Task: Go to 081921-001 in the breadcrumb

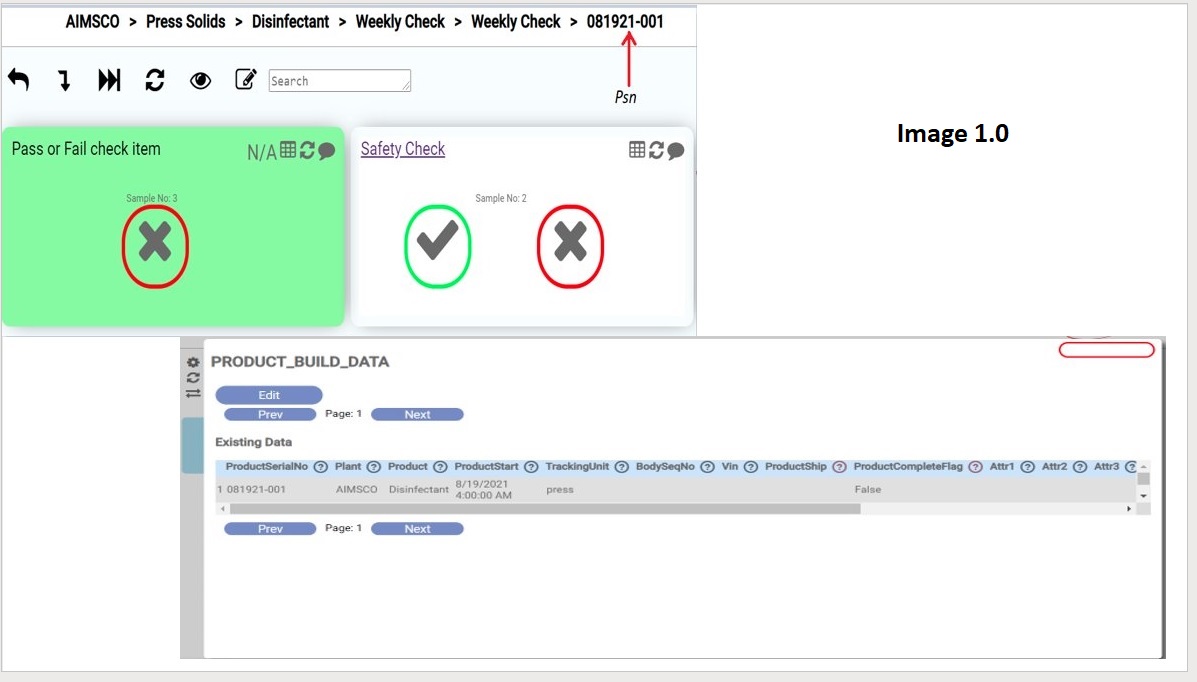Action: click(625, 22)
